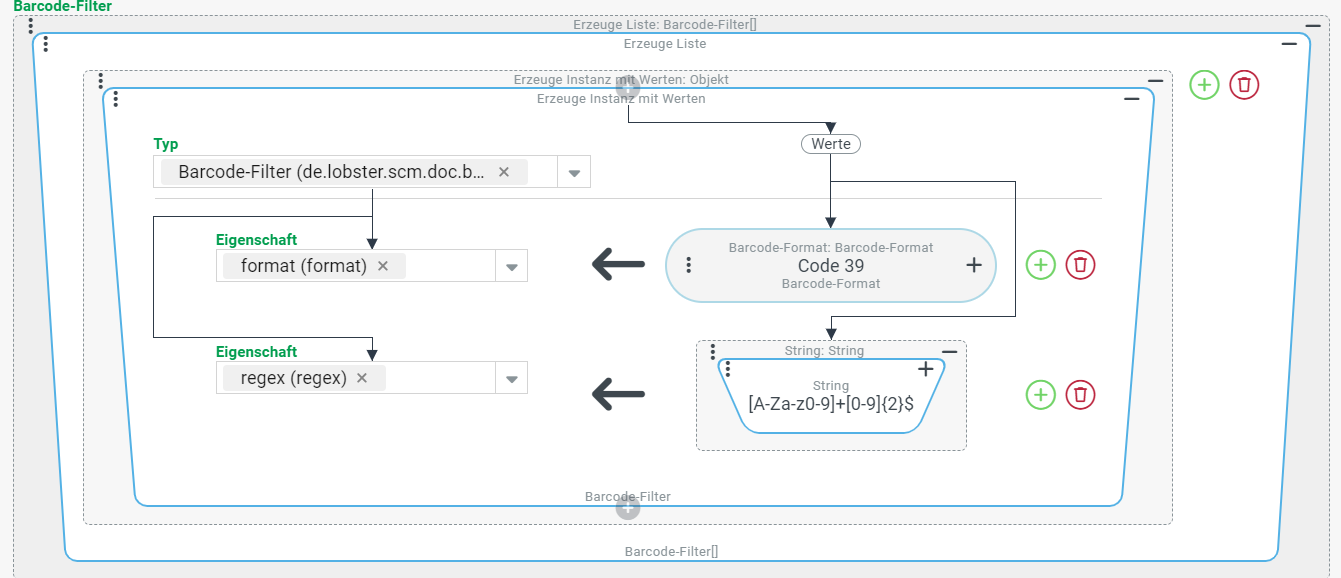Collapse the String: String container
This screenshot has height=578, width=1341.
coord(949,351)
